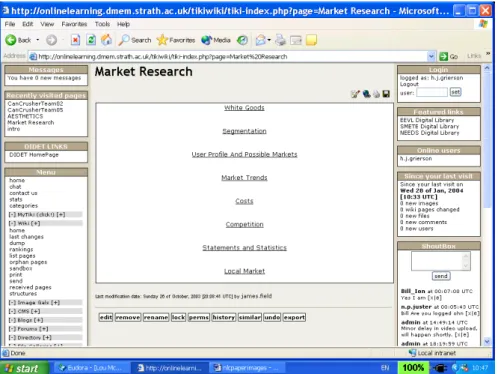The width and height of the screenshot is (498, 374).
Task: Click the wiki page edit pencil icon
Action: point(355,94)
